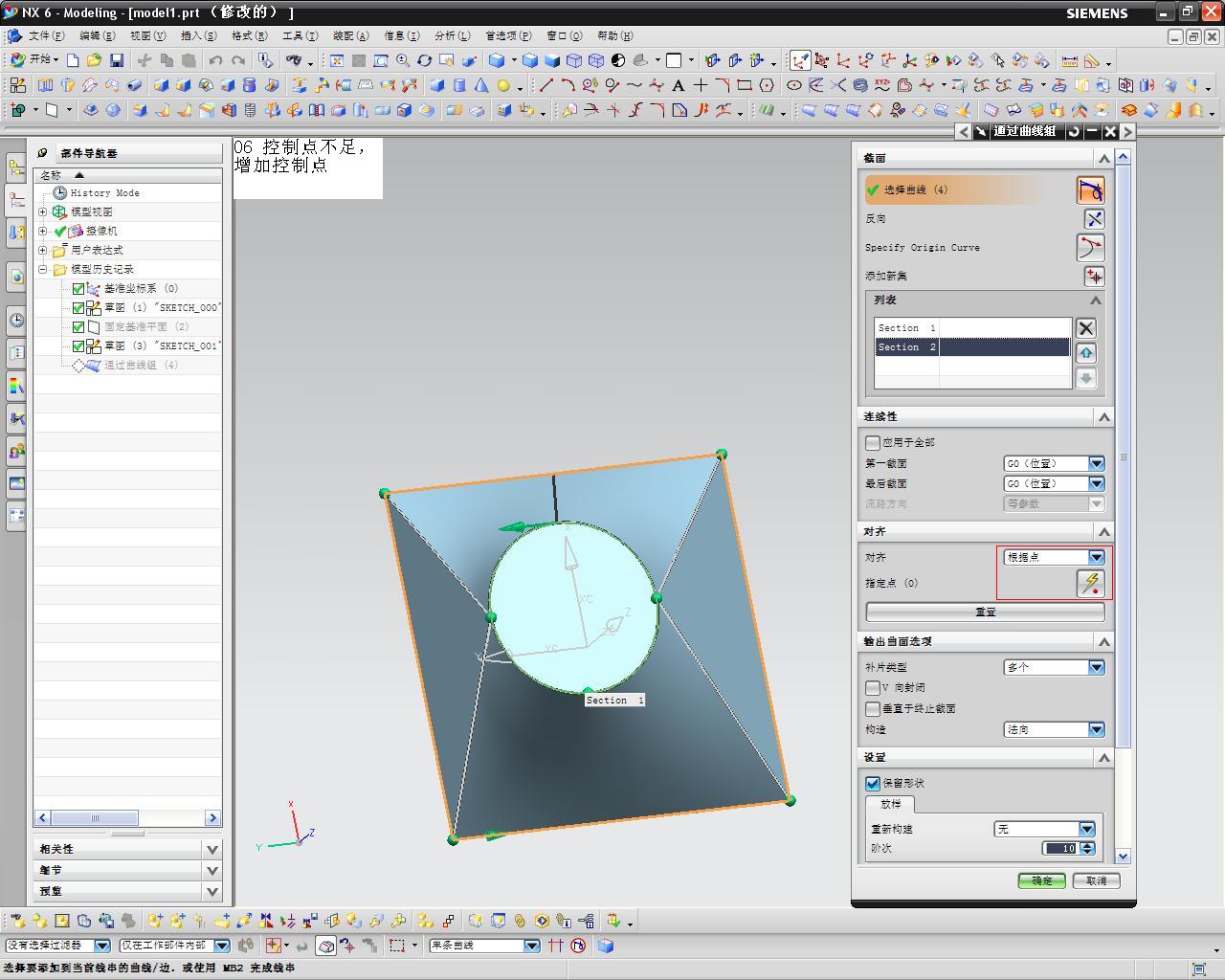Open the 对齐 根据点 dropdown
The image size is (1225, 980).
point(1054,557)
